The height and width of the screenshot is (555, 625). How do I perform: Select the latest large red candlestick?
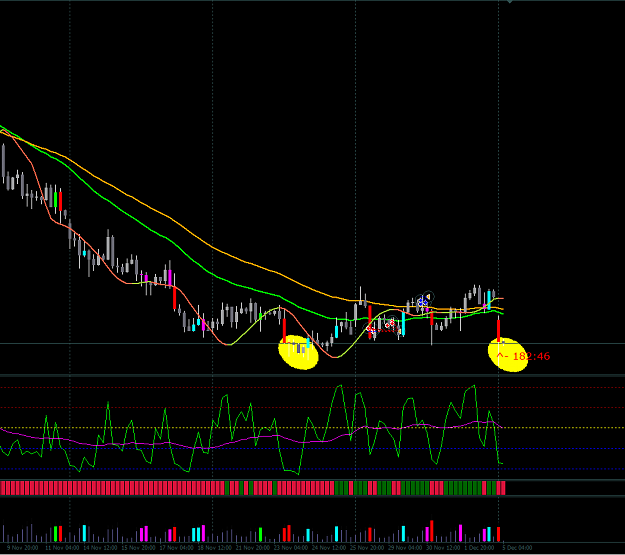pos(498,331)
